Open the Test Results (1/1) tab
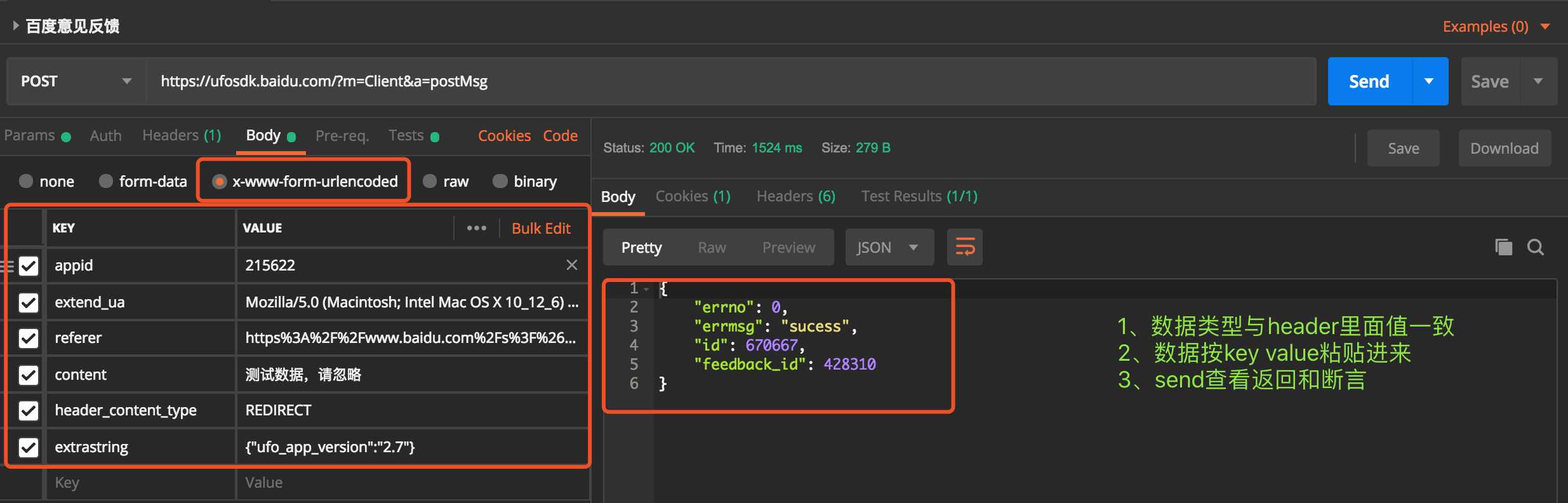The width and height of the screenshot is (1568, 503). (x=919, y=196)
